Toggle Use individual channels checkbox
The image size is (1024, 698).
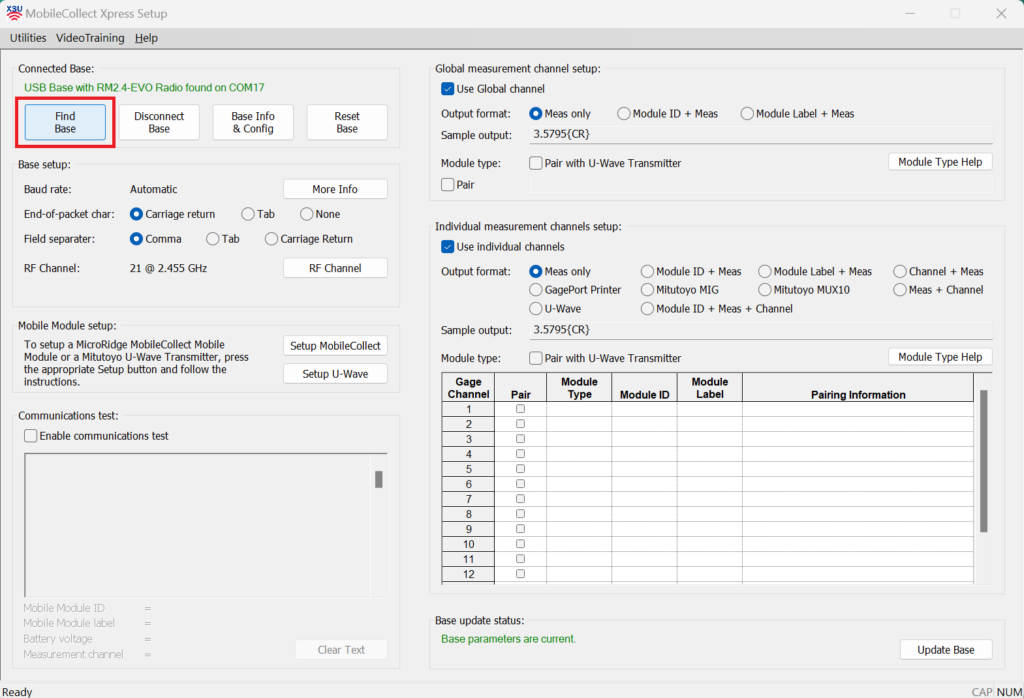click(447, 247)
